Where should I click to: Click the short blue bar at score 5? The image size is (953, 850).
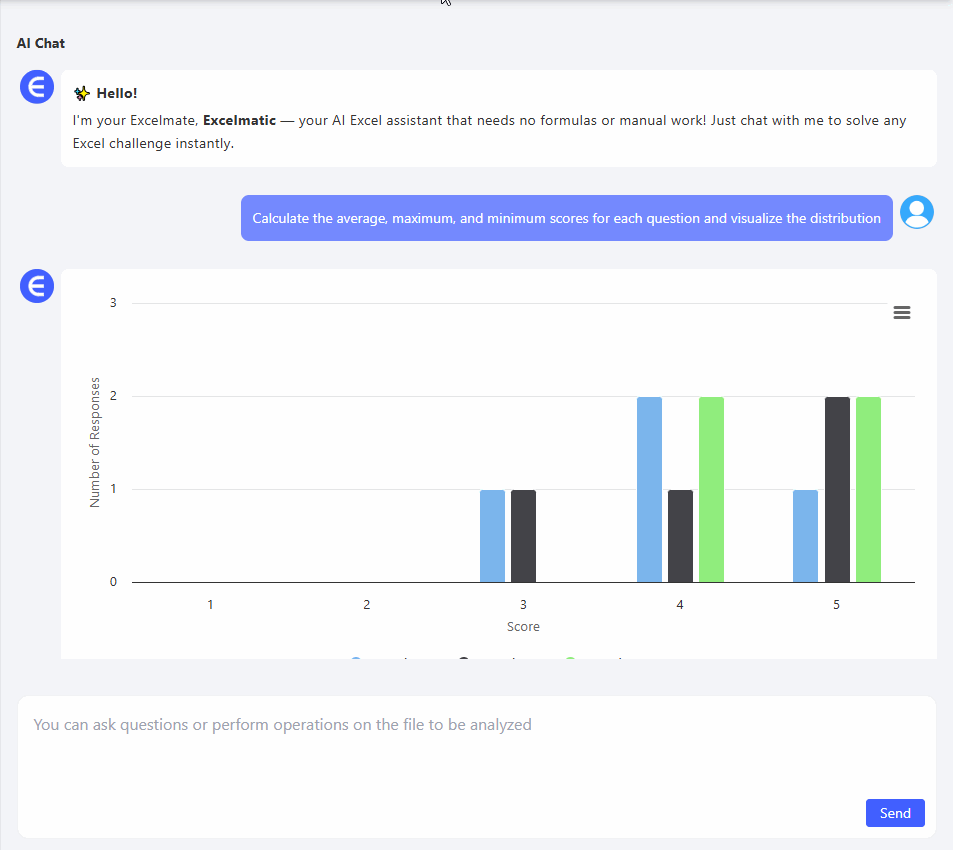805,536
